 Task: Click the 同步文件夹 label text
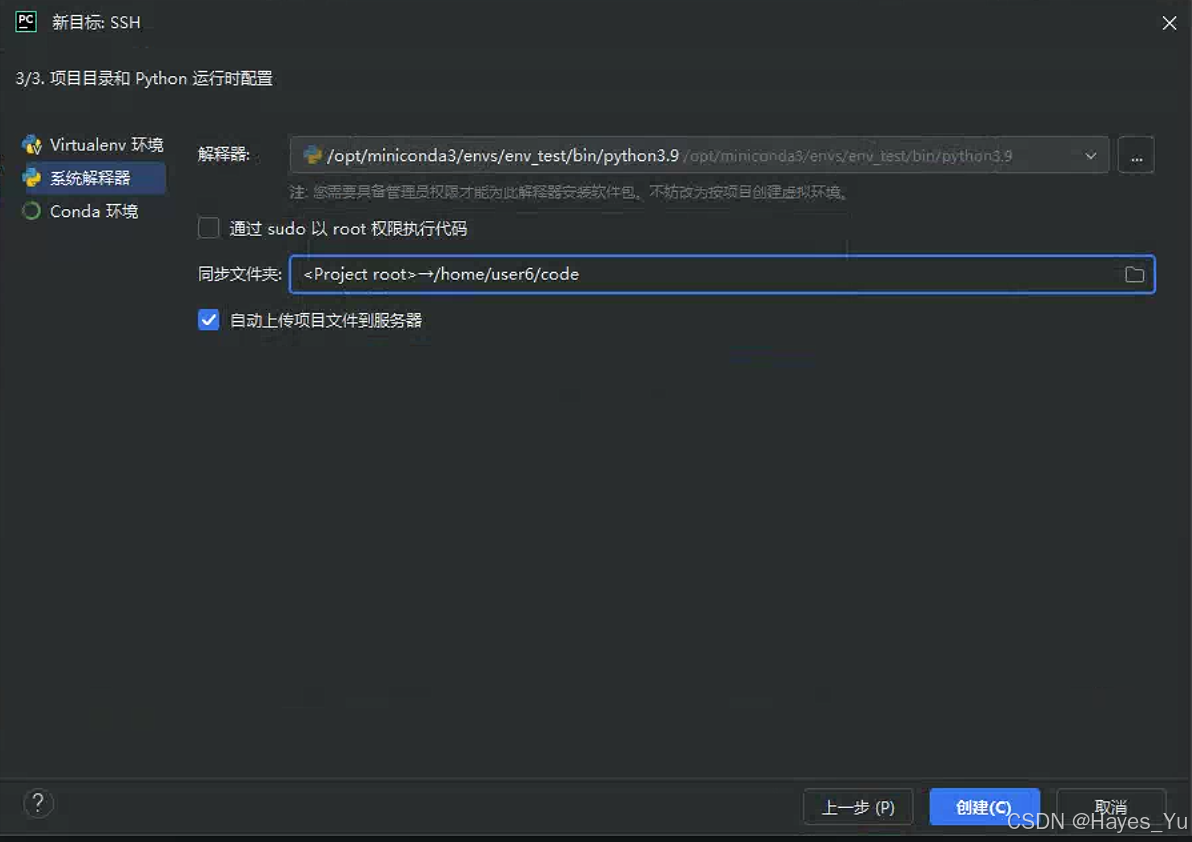coord(239,274)
